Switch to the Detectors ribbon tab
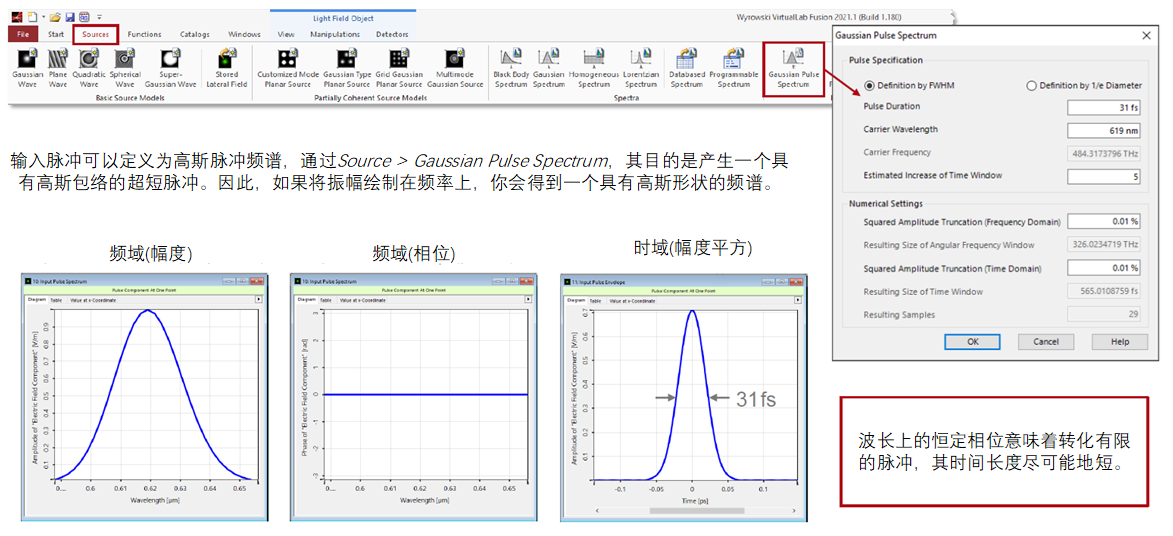The height and width of the screenshot is (536, 1173). click(392, 34)
